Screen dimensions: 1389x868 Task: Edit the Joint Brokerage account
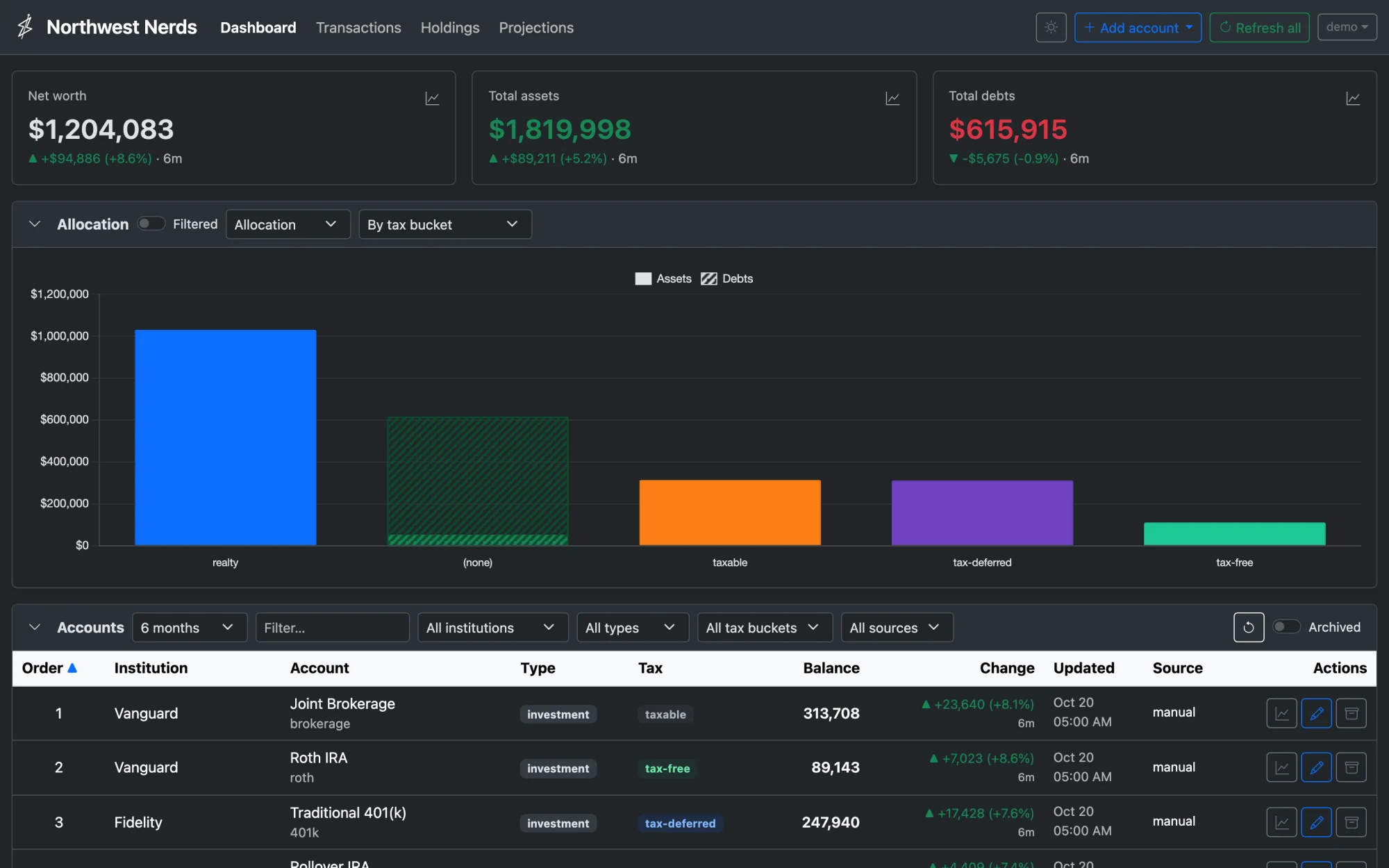tap(1316, 713)
